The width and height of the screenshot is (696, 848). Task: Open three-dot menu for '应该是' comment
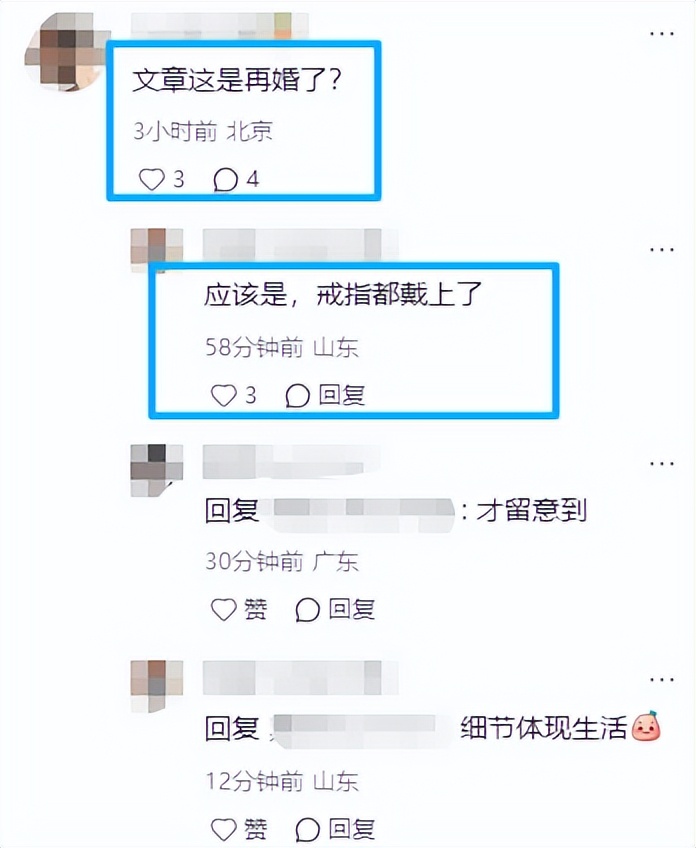point(662,250)
